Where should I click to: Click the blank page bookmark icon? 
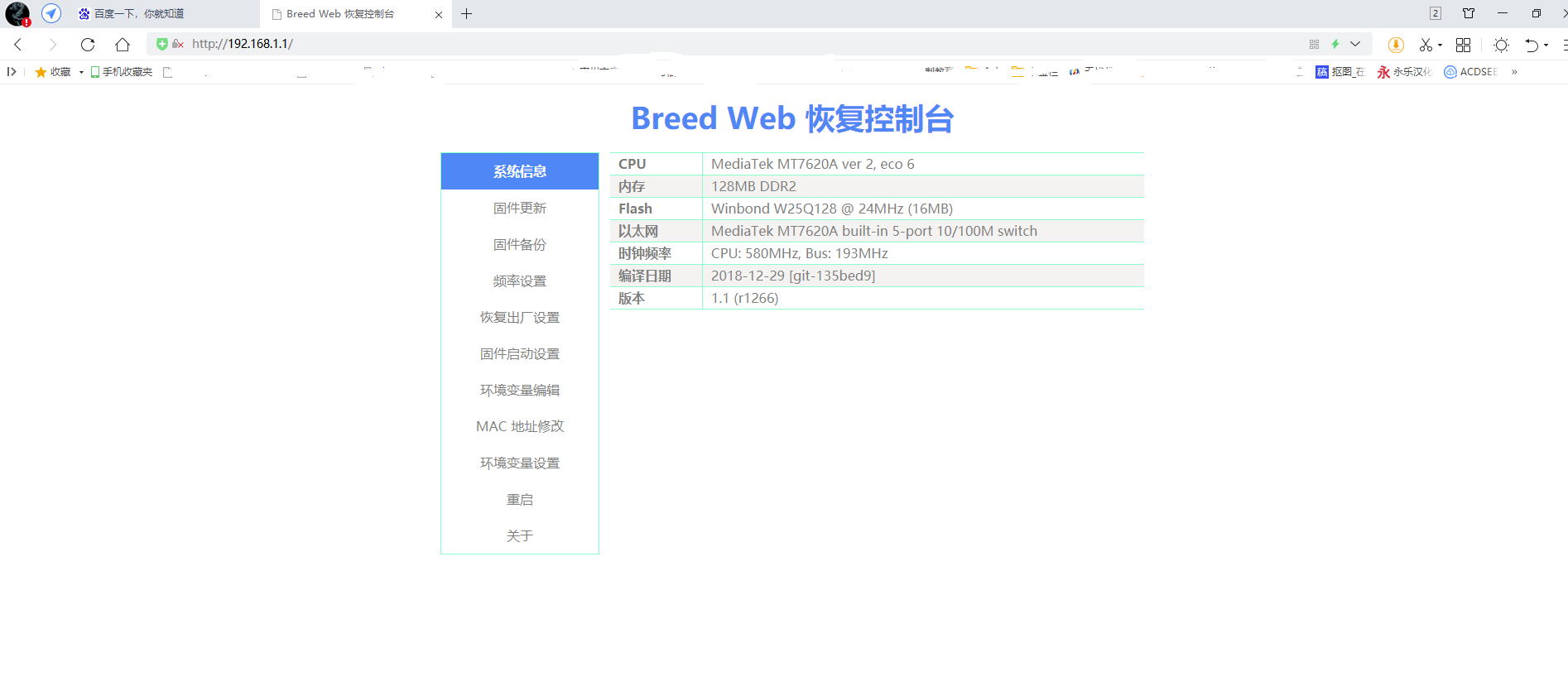coord(167,72)
